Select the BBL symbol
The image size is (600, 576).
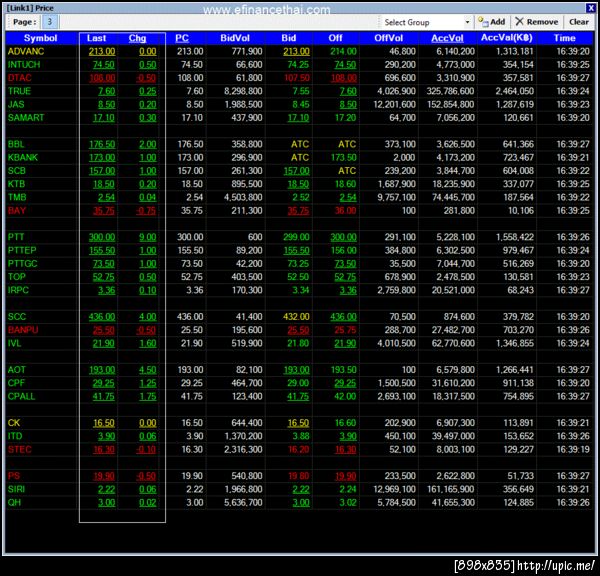click(x=16, y=144)
